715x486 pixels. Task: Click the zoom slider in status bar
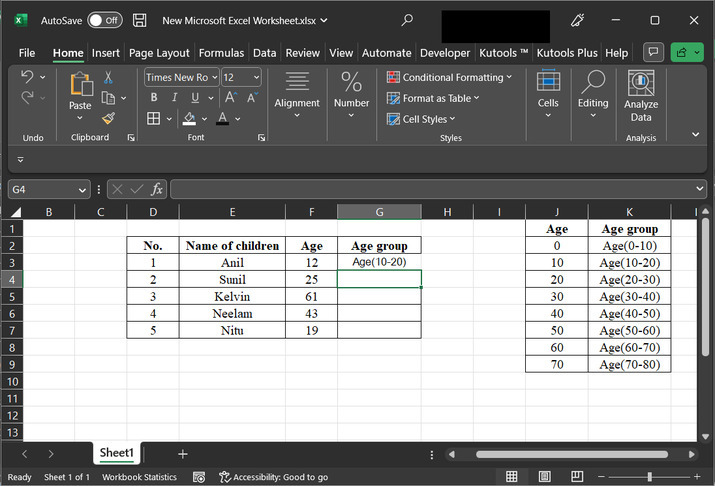(651, 477)
